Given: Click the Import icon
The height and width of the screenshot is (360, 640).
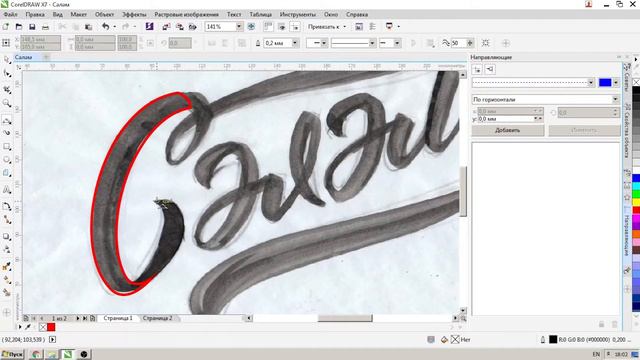Looking at the screenshot, I should [x=166, y=27].
